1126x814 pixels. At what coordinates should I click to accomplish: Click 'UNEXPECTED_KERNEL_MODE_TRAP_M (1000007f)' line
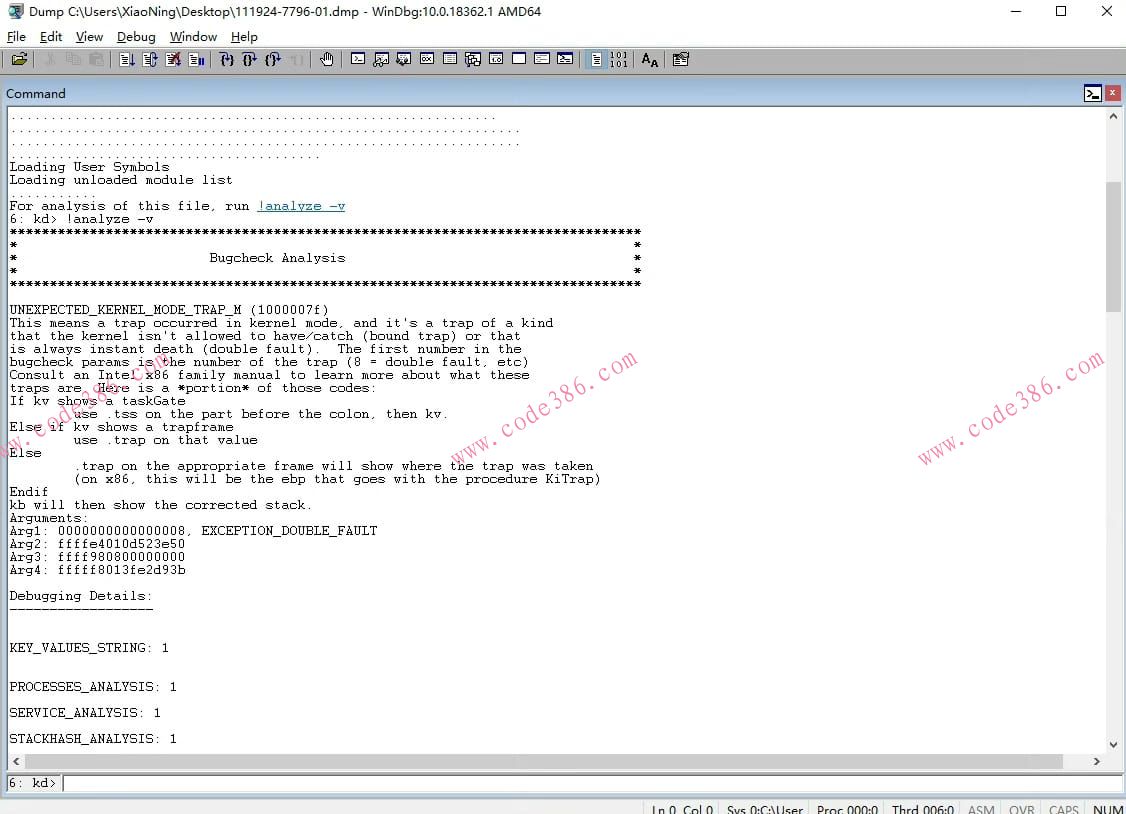169,309
